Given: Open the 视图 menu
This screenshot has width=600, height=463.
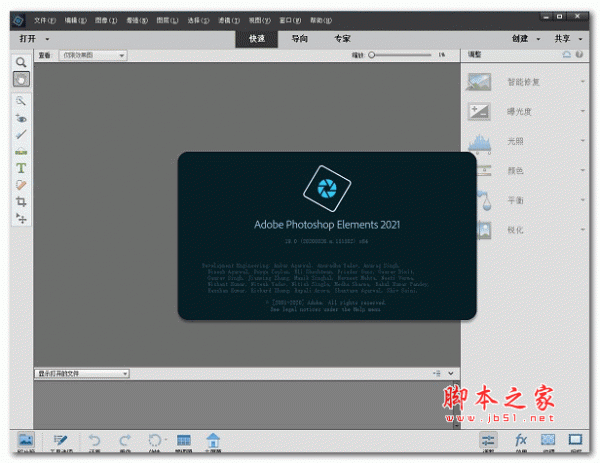Looking at the screenshot, I should (259, 20).
